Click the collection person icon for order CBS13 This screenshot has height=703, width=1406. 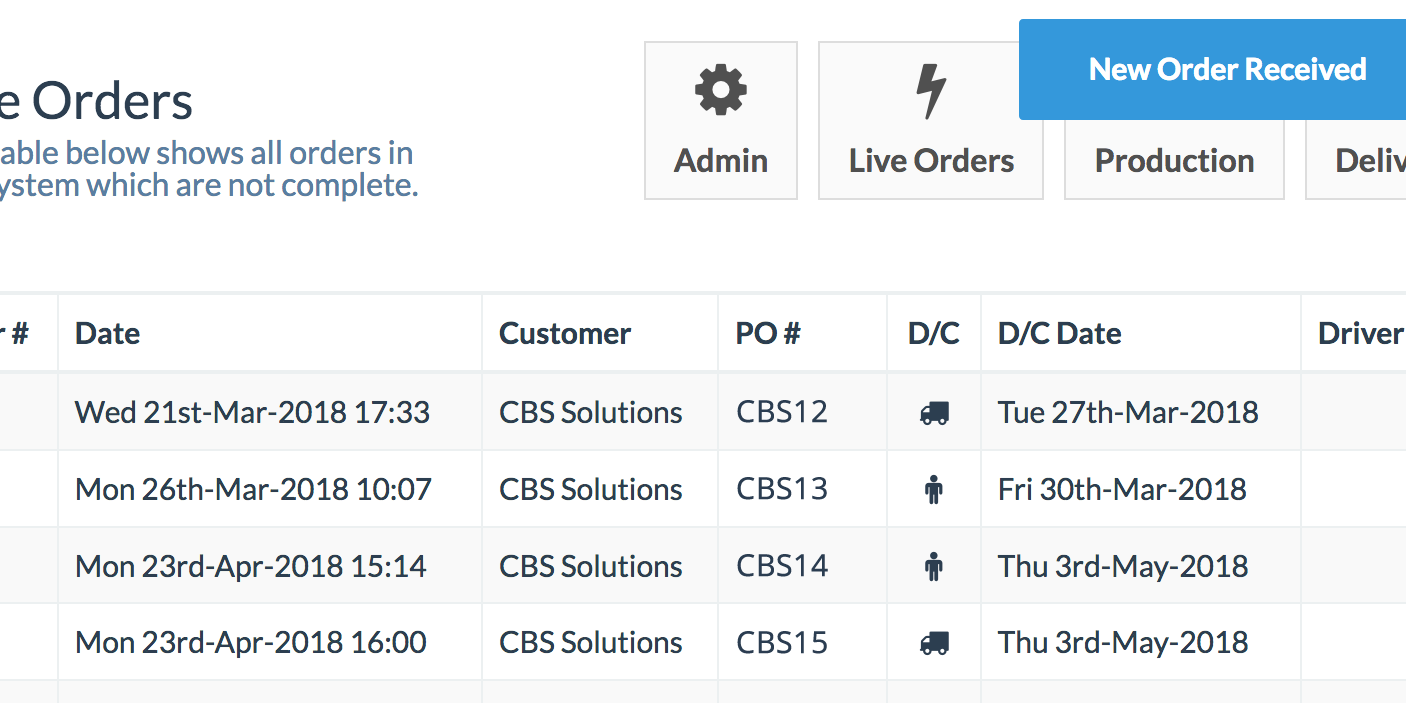point(933,488)
